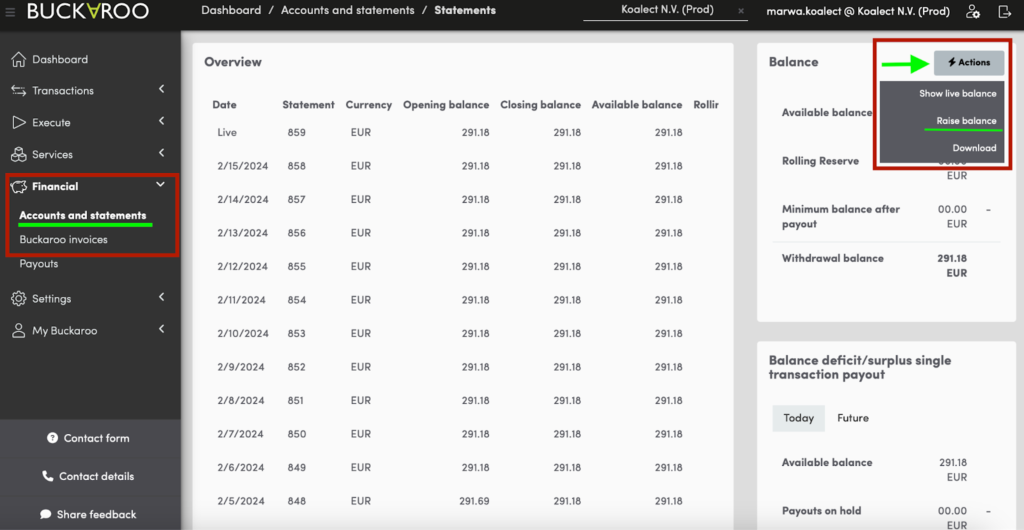Click the hamburger menu icon
The height and width of the screenshot is (530, 1024).
coord(8,12)
